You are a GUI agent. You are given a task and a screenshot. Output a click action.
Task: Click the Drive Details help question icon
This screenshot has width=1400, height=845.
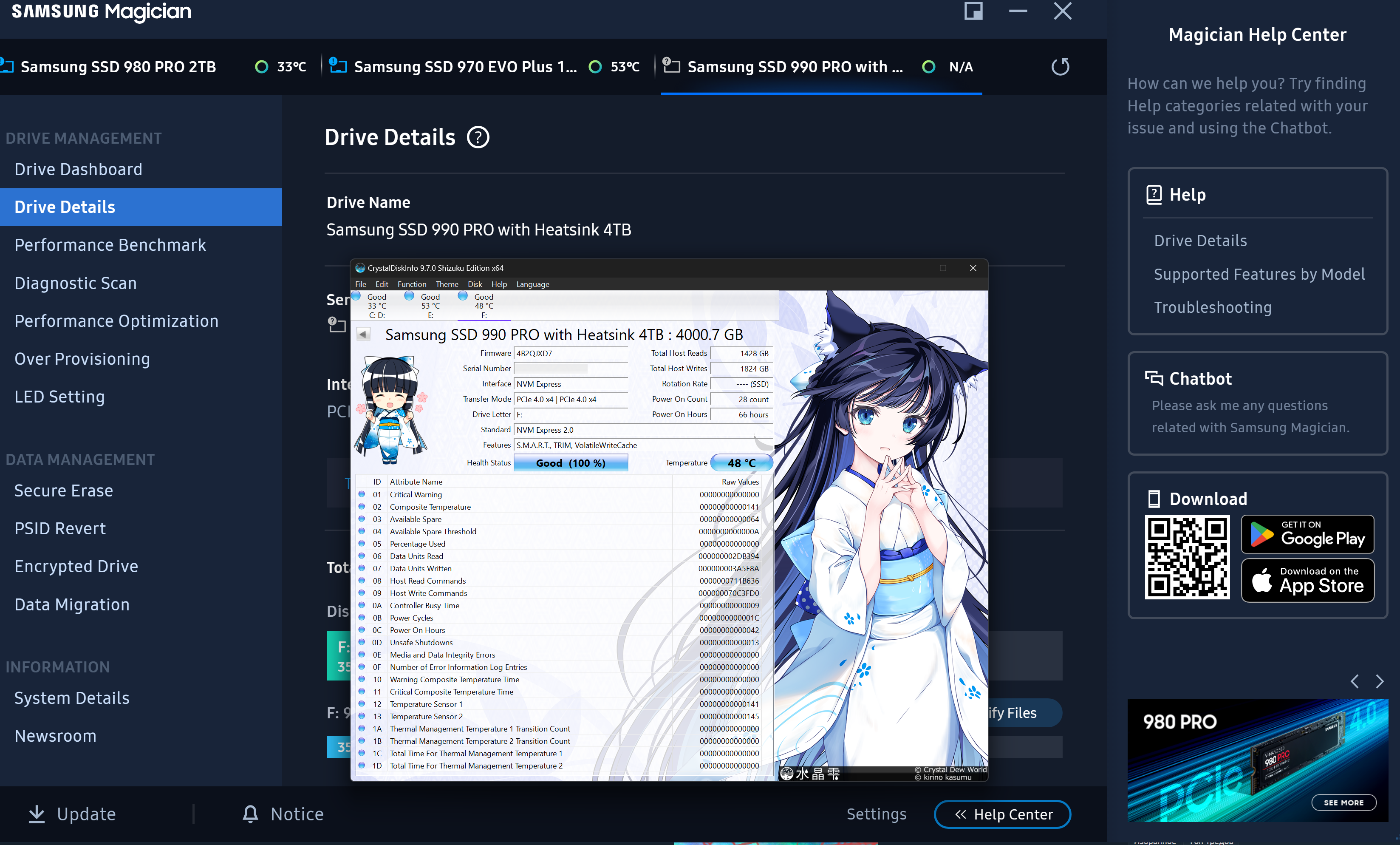pyautogui.click(x=478, y=138)
